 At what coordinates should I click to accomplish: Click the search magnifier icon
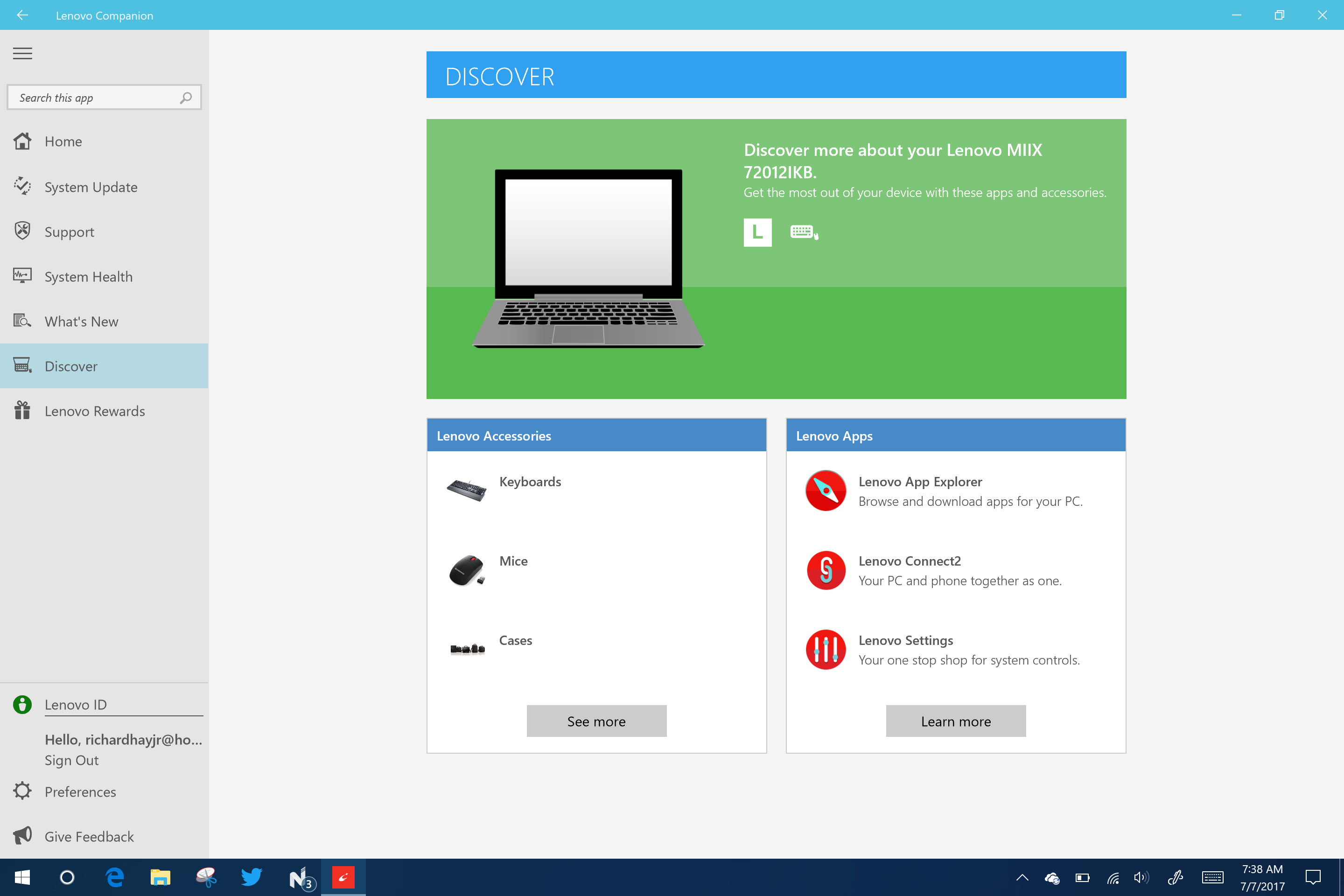pos(186,98)
